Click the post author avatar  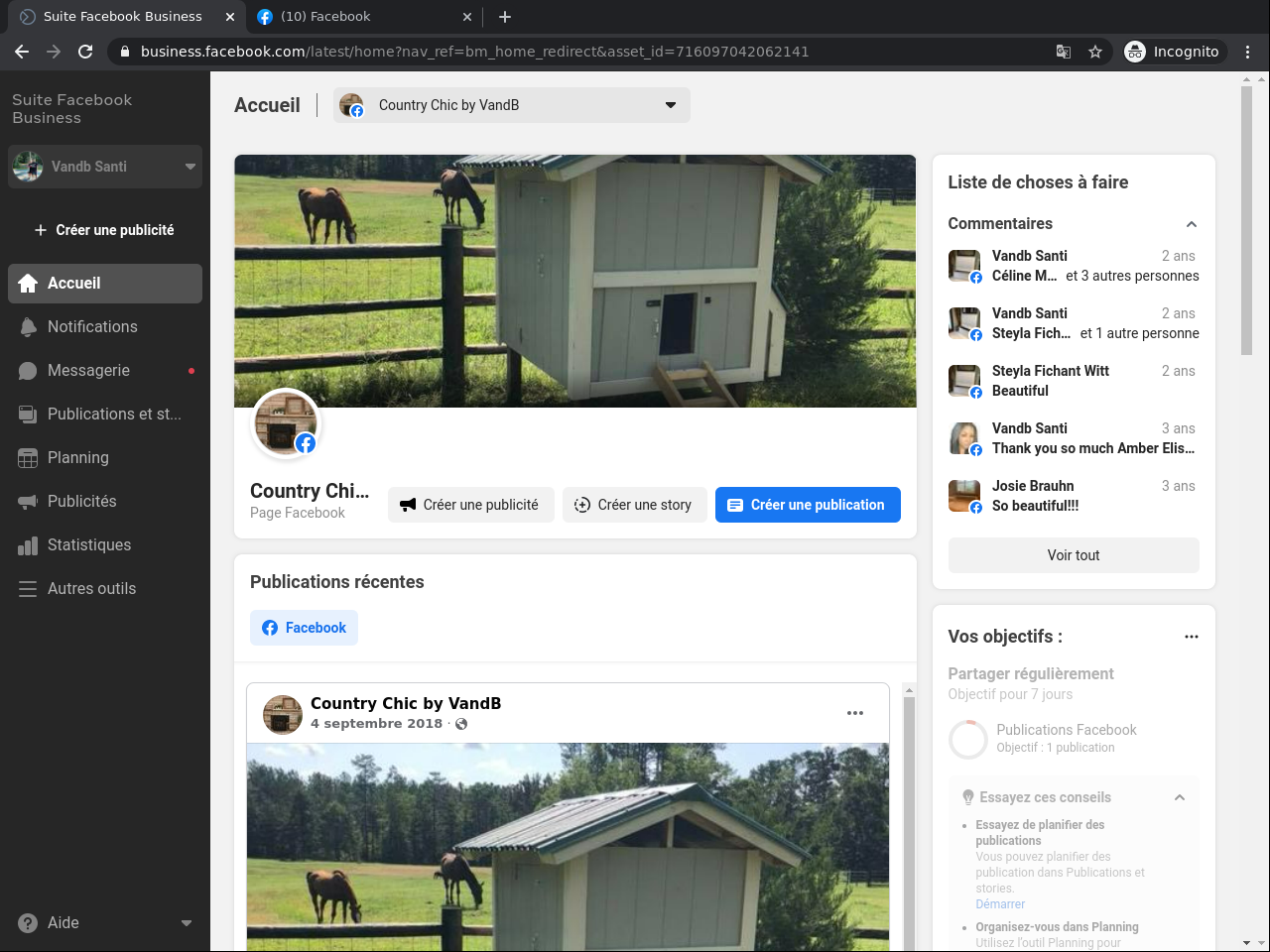click(x=283, y=714)
